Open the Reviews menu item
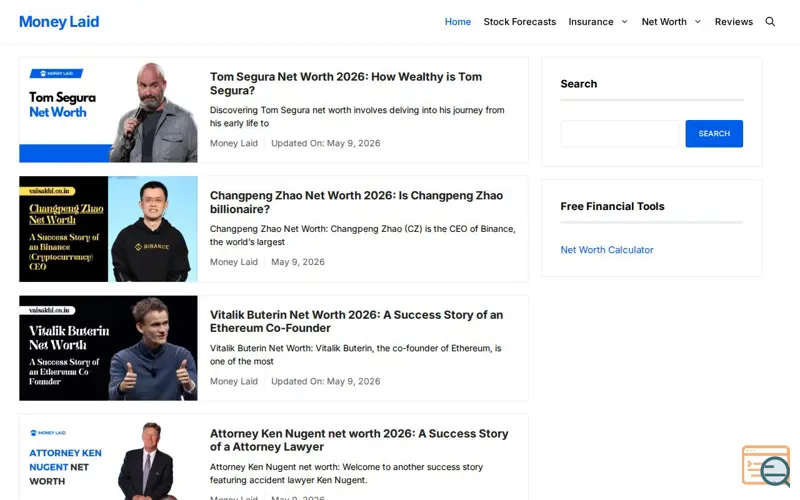This screenshot has width=800, height=500. click(733, 21)
